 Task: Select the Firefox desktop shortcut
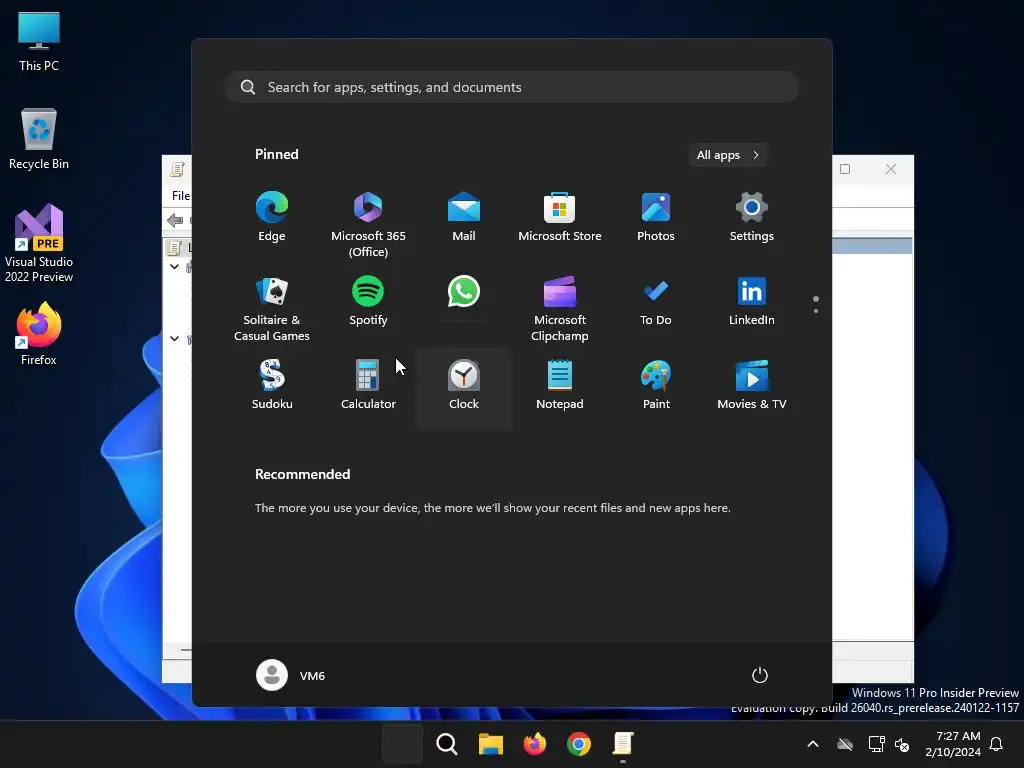[39, 334]
